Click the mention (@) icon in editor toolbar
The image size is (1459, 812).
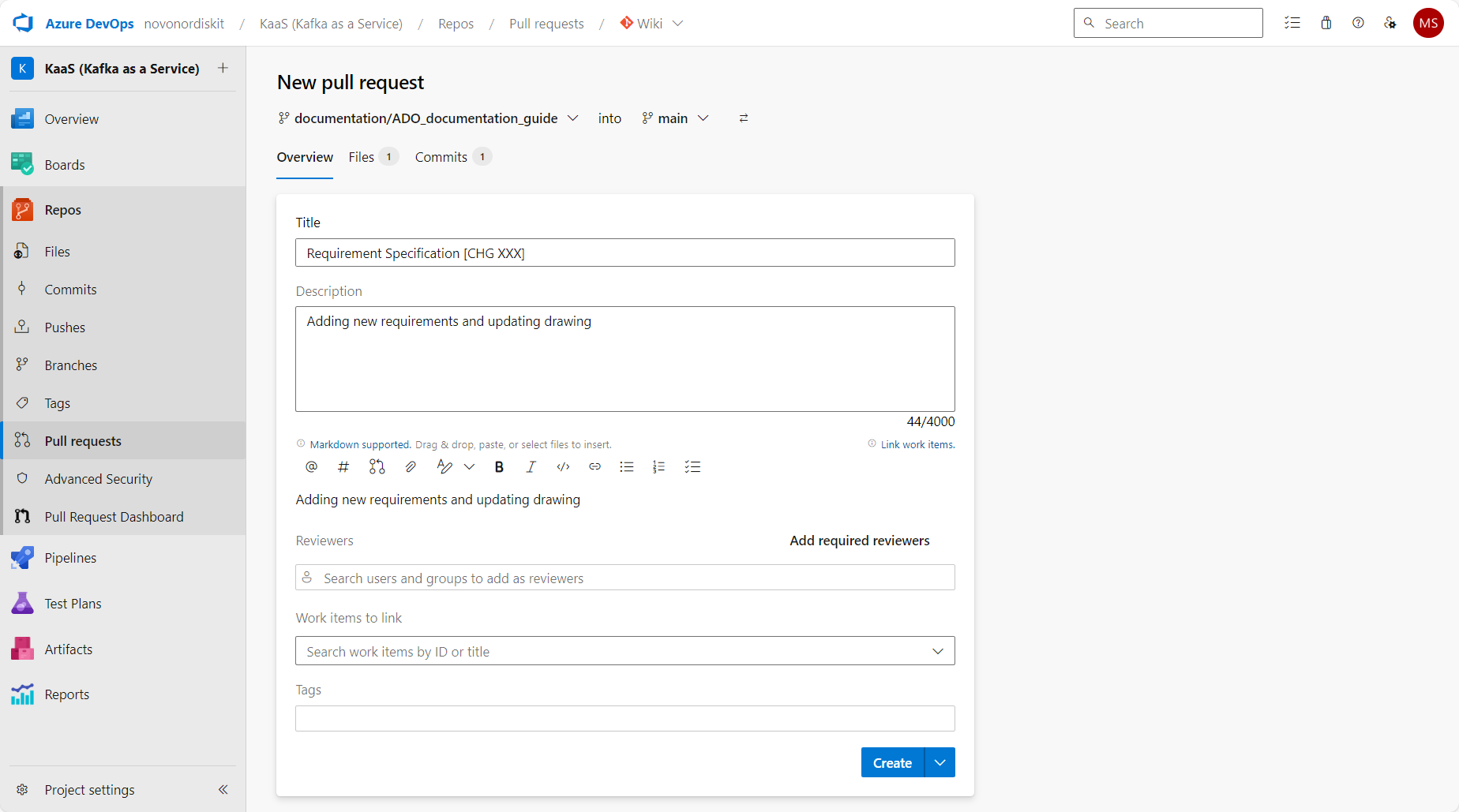point(311,466)
